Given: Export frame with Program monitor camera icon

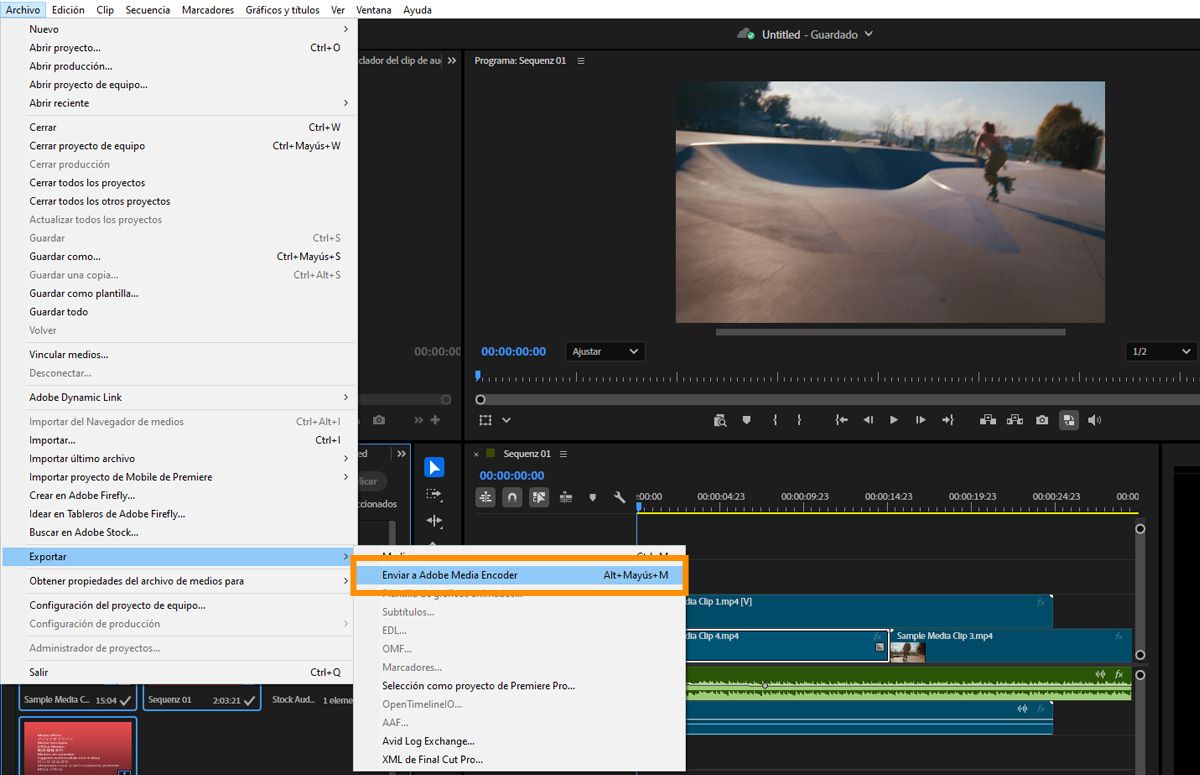Looking at the screenshot, I should click(x=1042, y=421).
